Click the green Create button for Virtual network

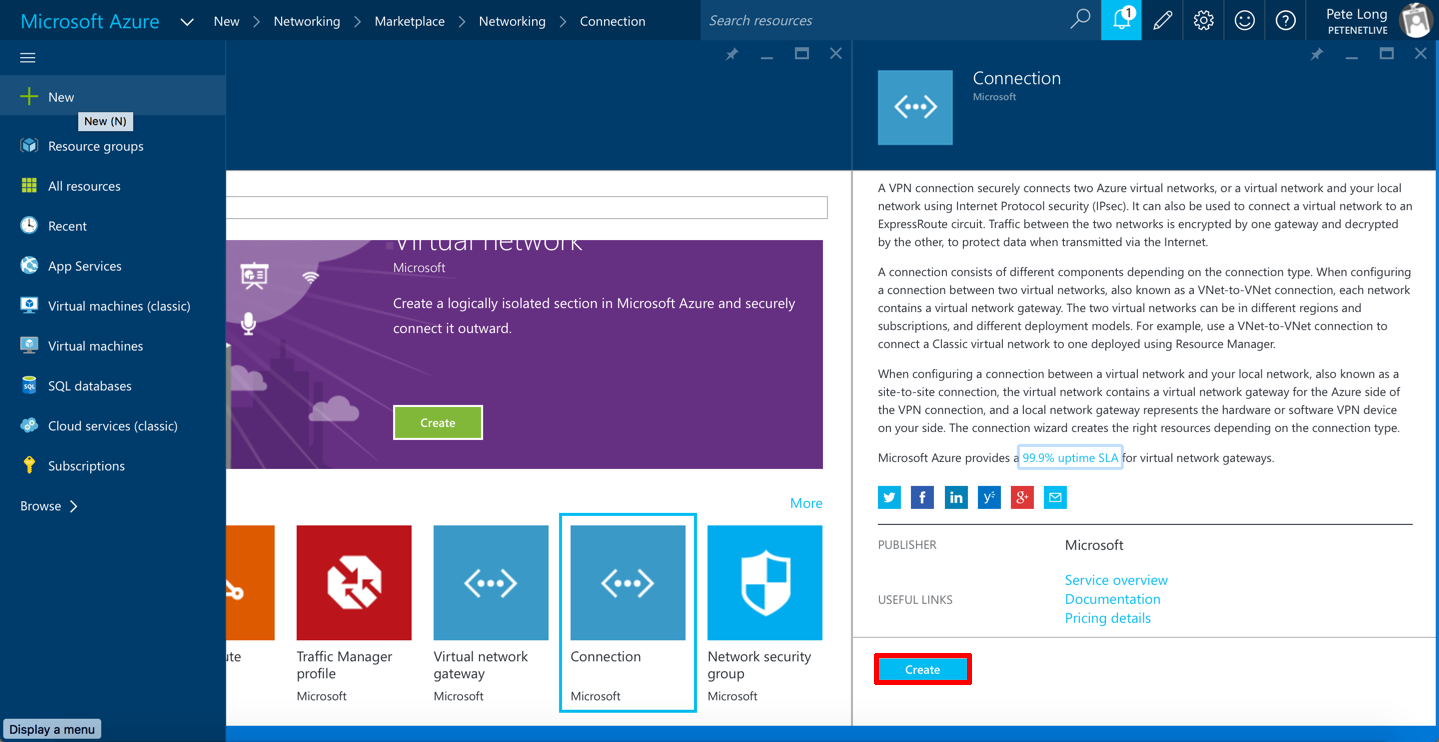[438, 423]
